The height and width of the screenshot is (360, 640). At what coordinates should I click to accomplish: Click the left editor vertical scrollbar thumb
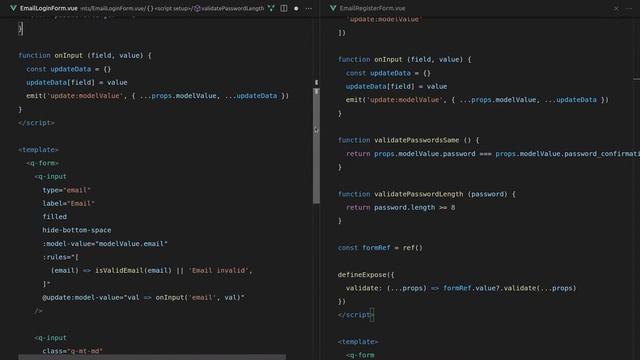[316, 146]
